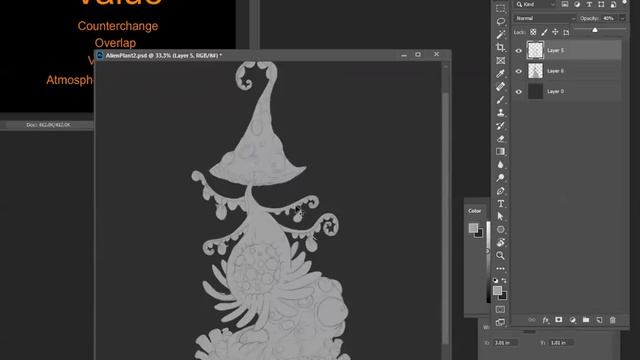The width and height of the screenshot is (640, 360).
Task: Set the toolbar foreground color
Action: click(x=497, y=290)
